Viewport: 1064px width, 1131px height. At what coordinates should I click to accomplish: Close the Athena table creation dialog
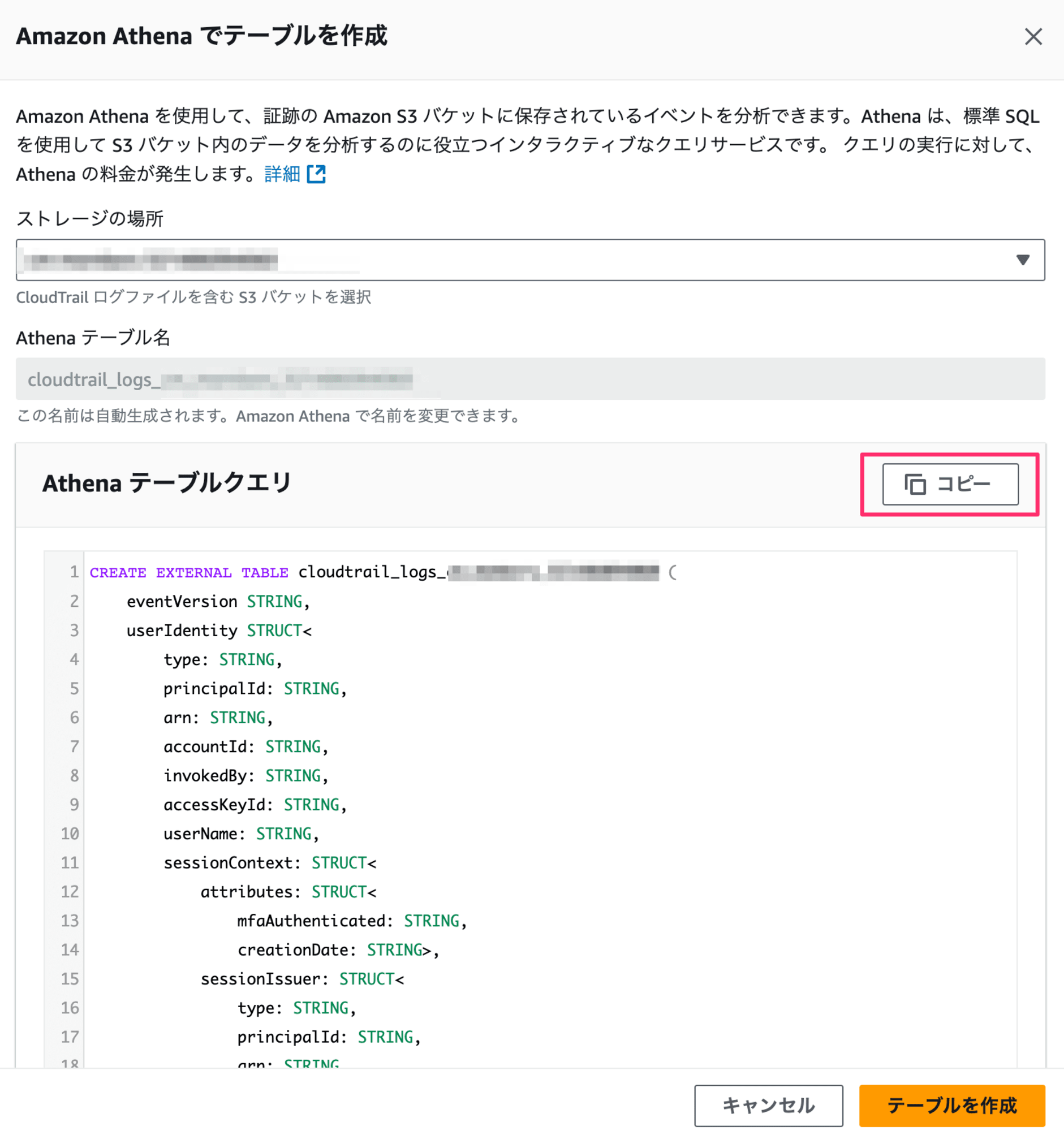(x=1033, y=37)
